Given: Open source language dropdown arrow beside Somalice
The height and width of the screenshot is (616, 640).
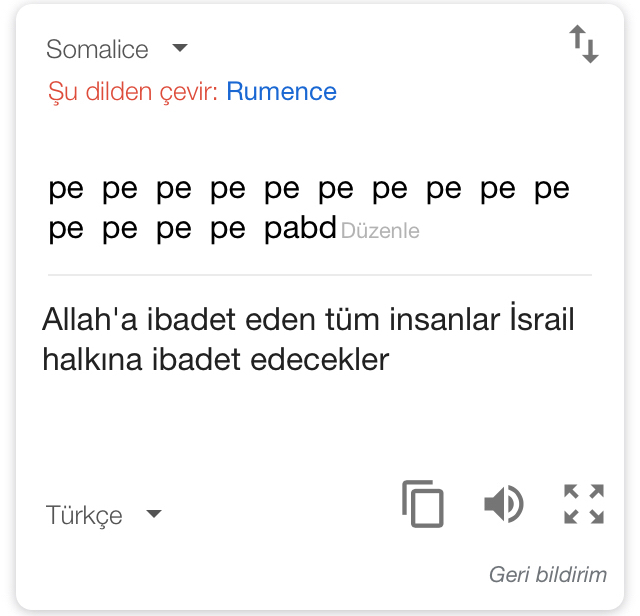Looking at the screenshot, I should coord(180,48).
